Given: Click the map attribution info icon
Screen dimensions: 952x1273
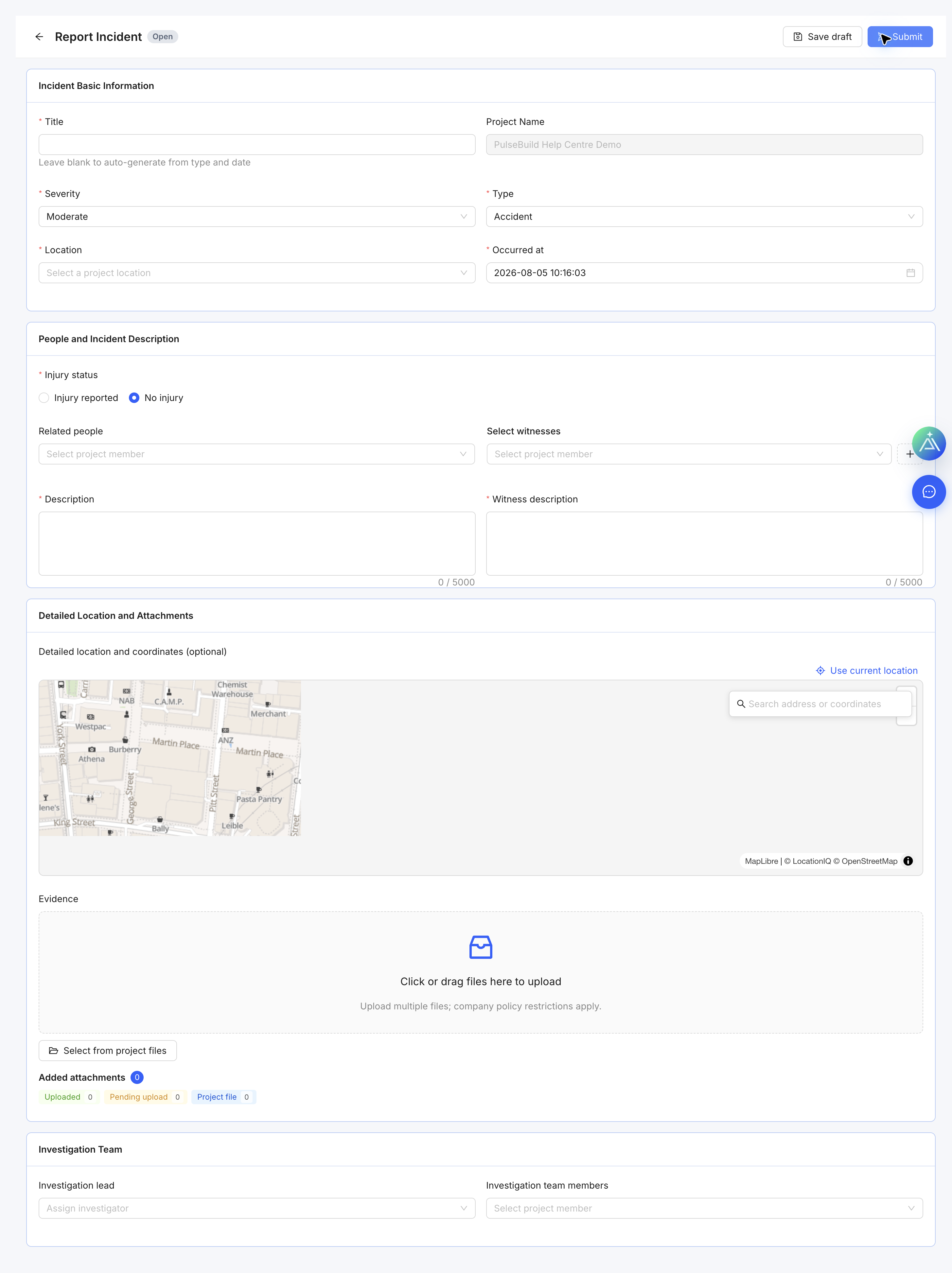Looking at the screenshot, I should pos(908,861).
